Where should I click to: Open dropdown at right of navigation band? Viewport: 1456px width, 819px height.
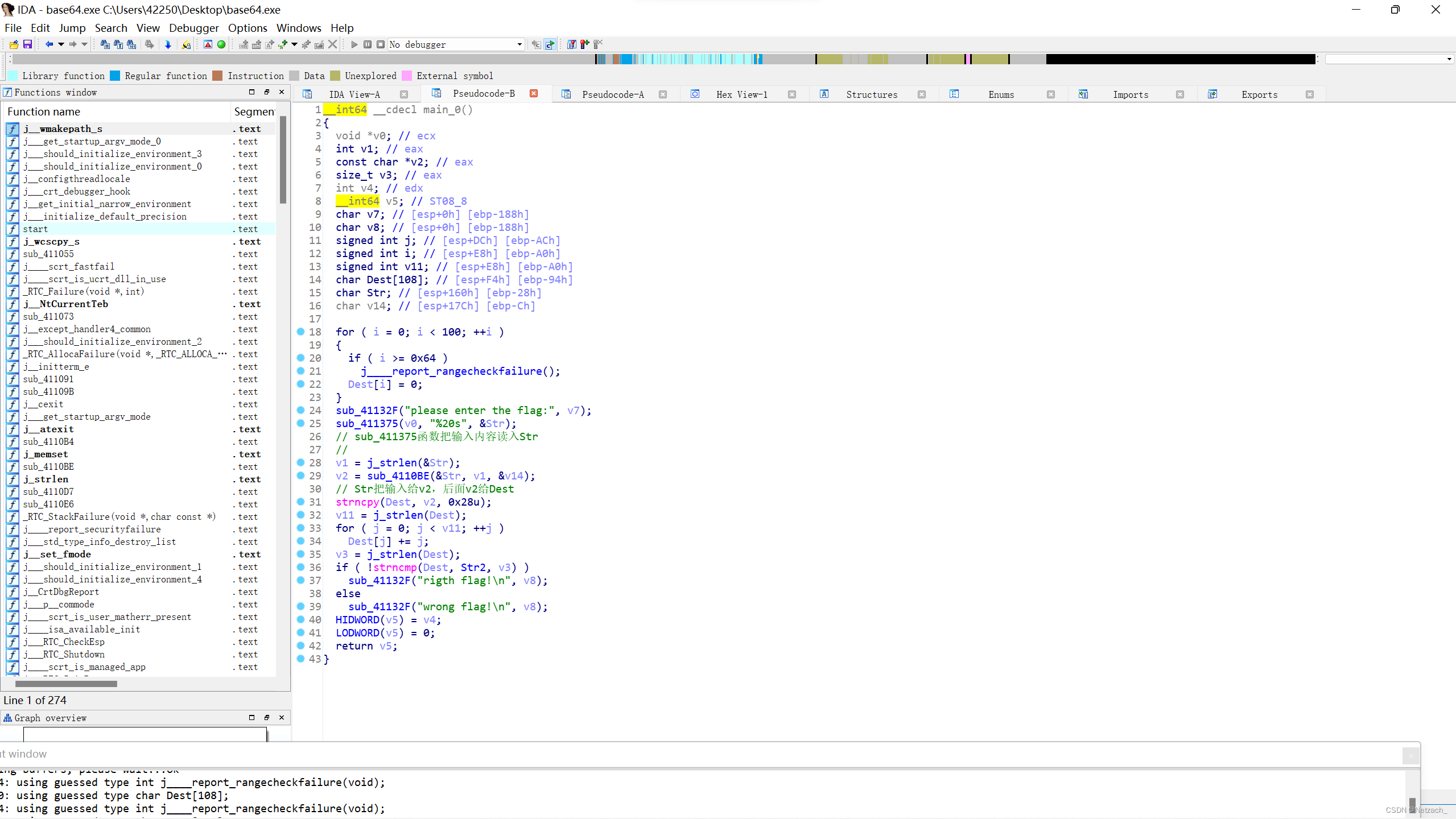[1449, 59]
